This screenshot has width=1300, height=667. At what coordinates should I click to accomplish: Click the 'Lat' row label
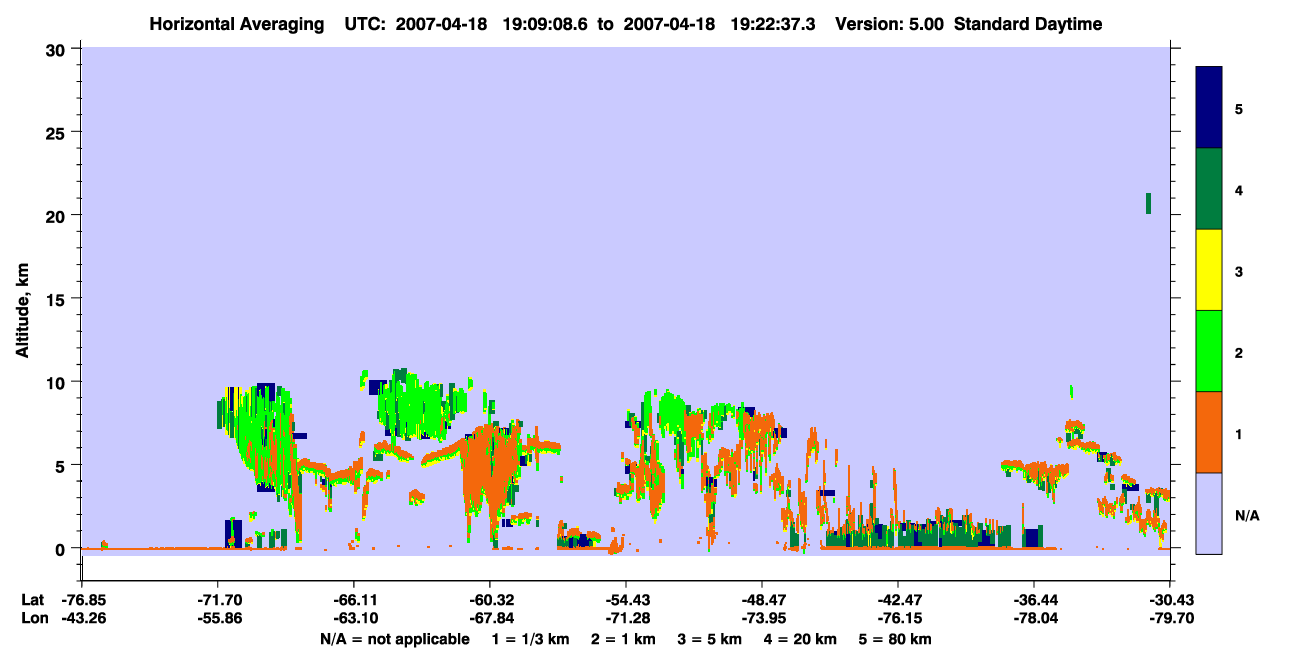[x=33, y=599]
